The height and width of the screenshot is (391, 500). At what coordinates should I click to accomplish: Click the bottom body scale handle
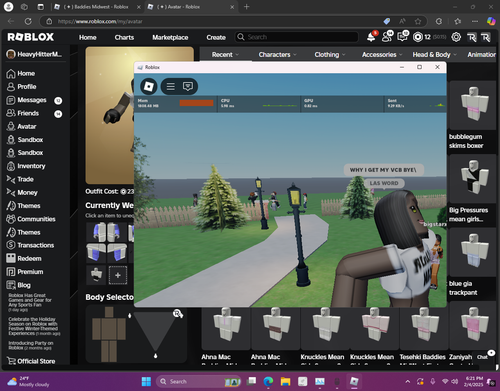coord(155,356)
